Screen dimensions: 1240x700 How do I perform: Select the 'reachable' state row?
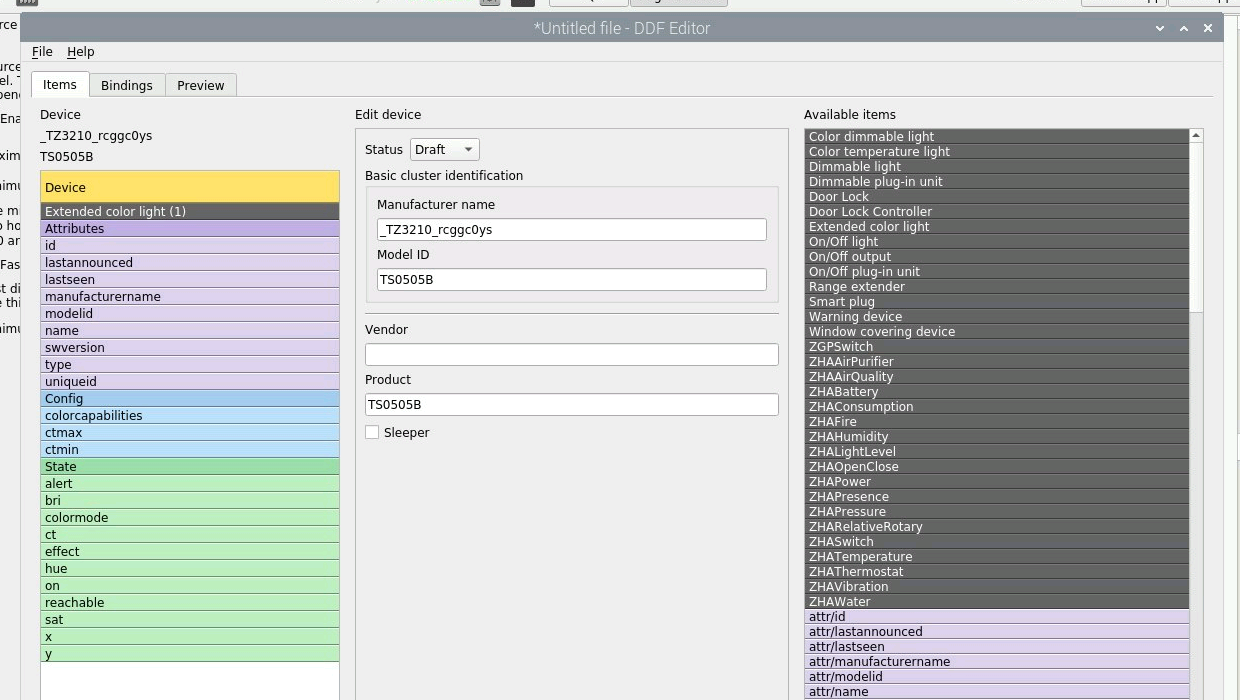[190, 603]
